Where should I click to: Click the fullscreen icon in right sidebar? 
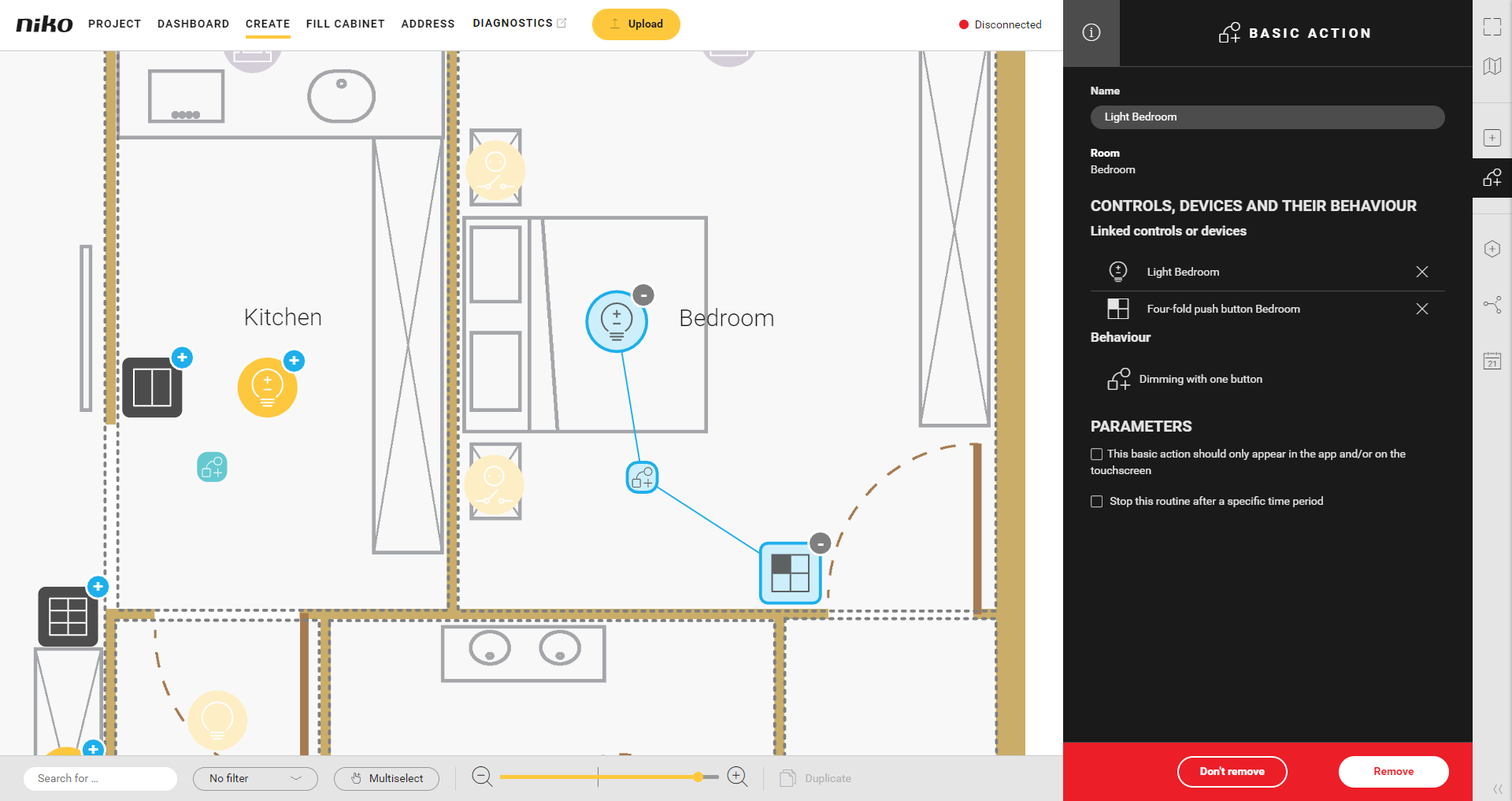point(1492,27)
